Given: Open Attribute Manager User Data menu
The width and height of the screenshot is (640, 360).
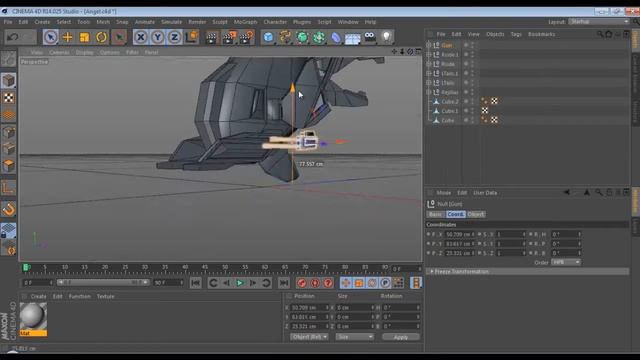Looking at the screenshot, I should click(x=485, y=193).
